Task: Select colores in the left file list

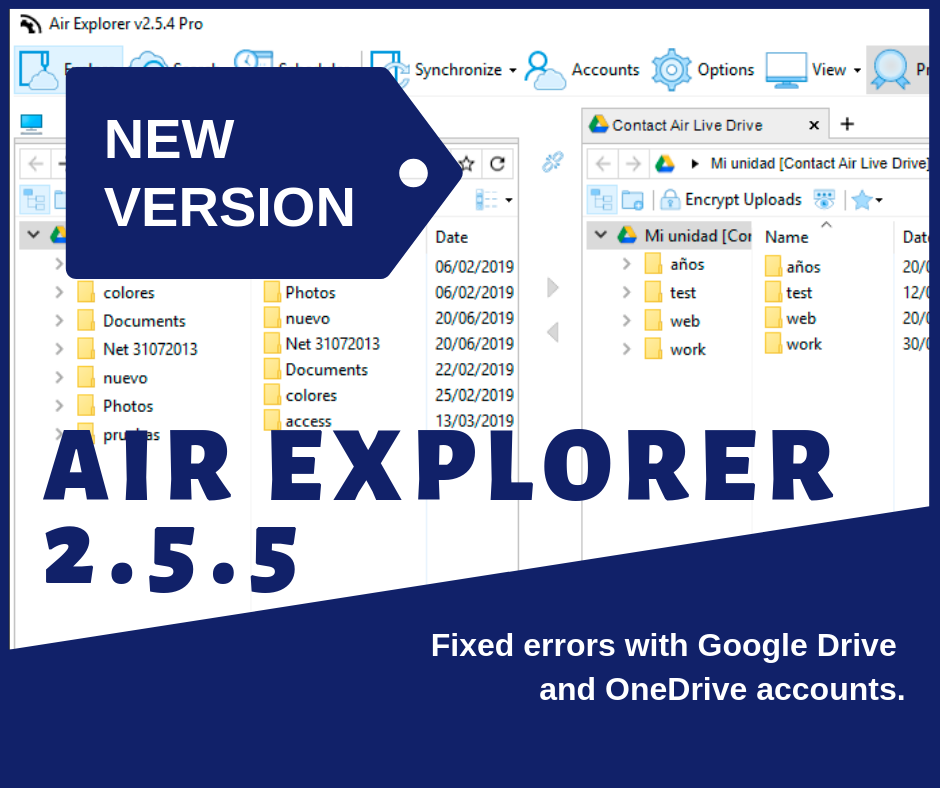Action: 300,396
